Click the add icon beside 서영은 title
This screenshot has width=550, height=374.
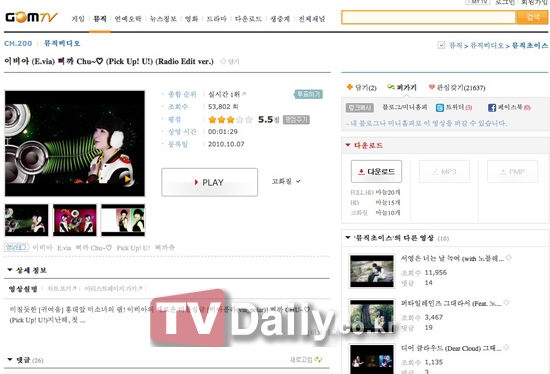509,258
